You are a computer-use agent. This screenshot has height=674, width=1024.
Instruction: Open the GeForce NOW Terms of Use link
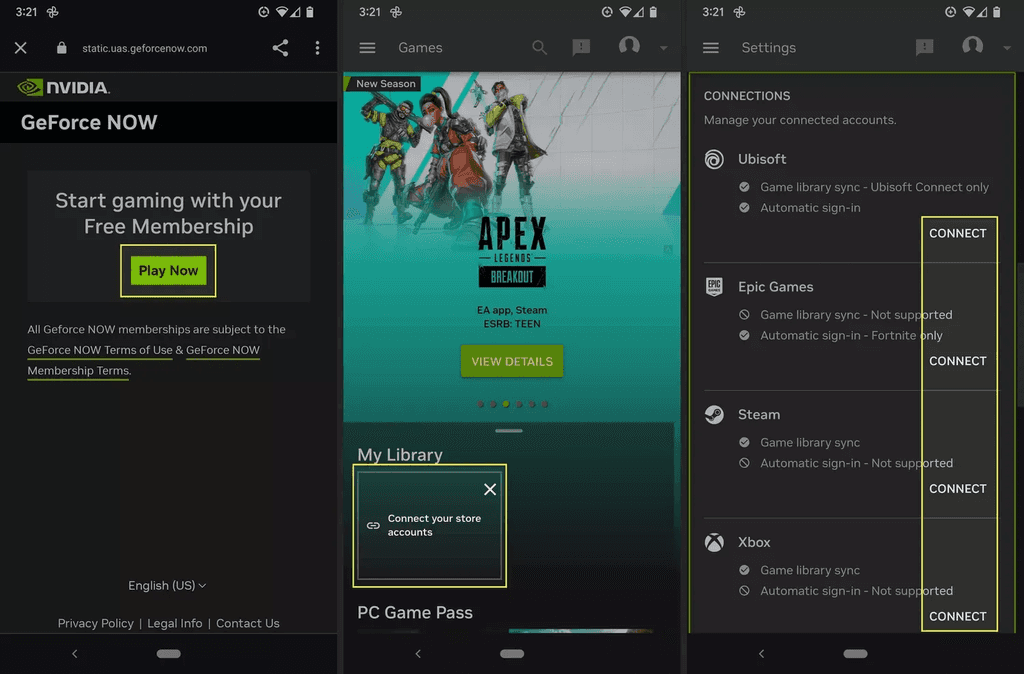tap(100, 350)
